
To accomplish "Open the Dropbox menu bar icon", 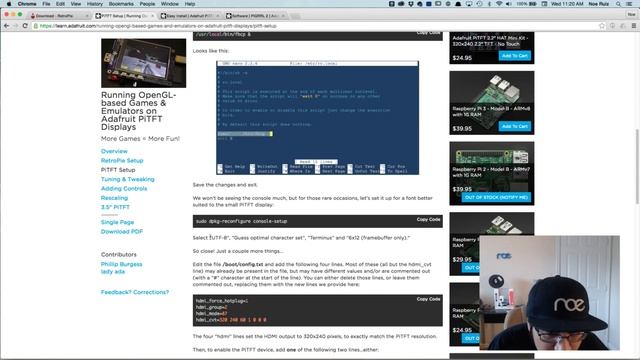I will pyautogui.click(x=411, y=4).
